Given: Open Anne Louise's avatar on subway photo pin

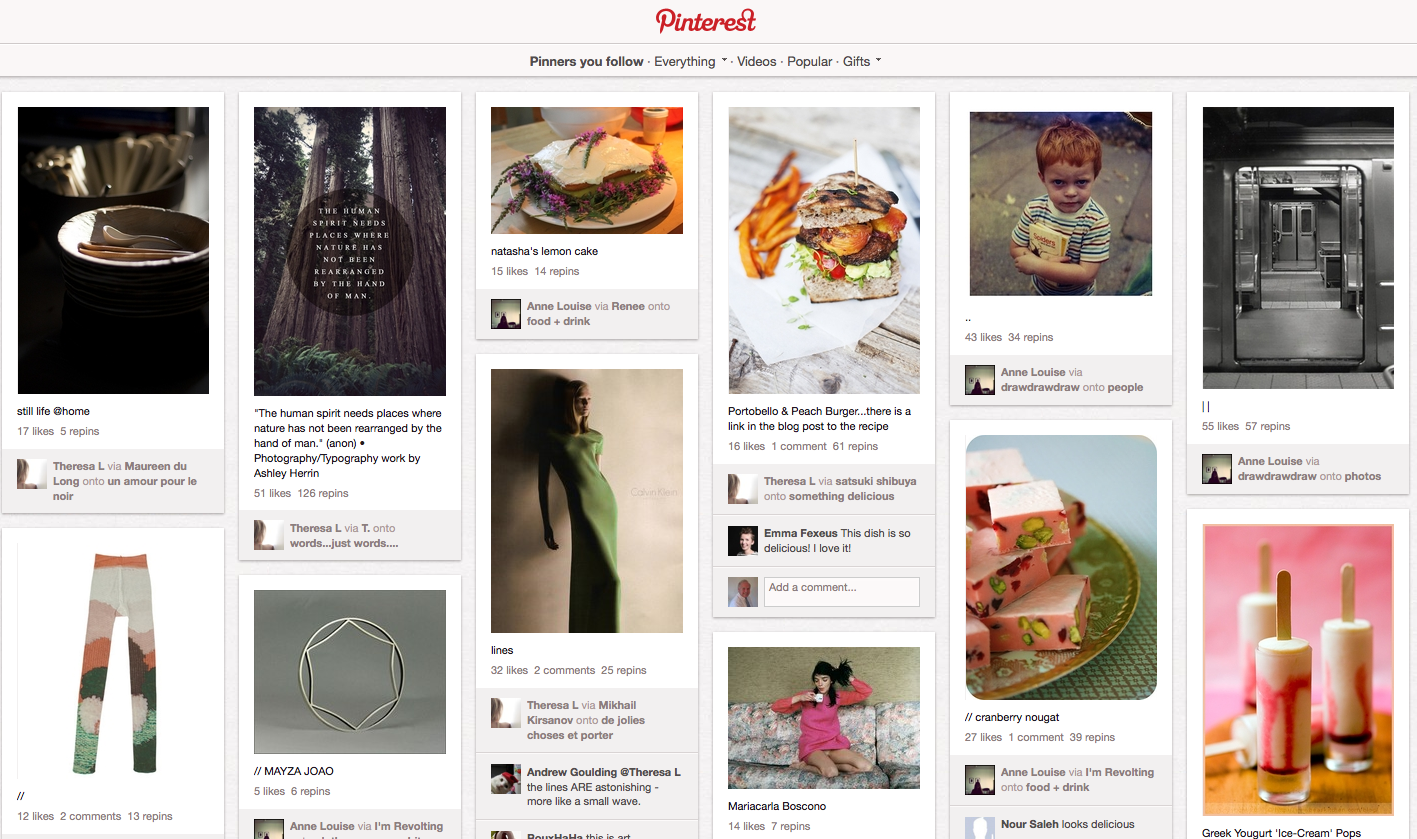Looking at the screenshot, I should point(1217,469).
